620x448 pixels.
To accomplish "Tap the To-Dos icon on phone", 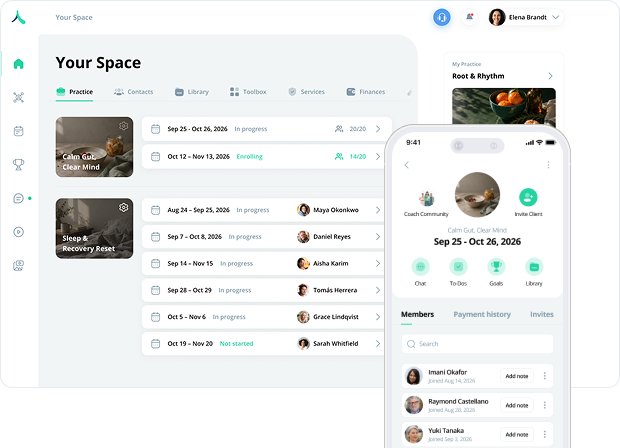I will pyautogui.click(x=458, y=267).
